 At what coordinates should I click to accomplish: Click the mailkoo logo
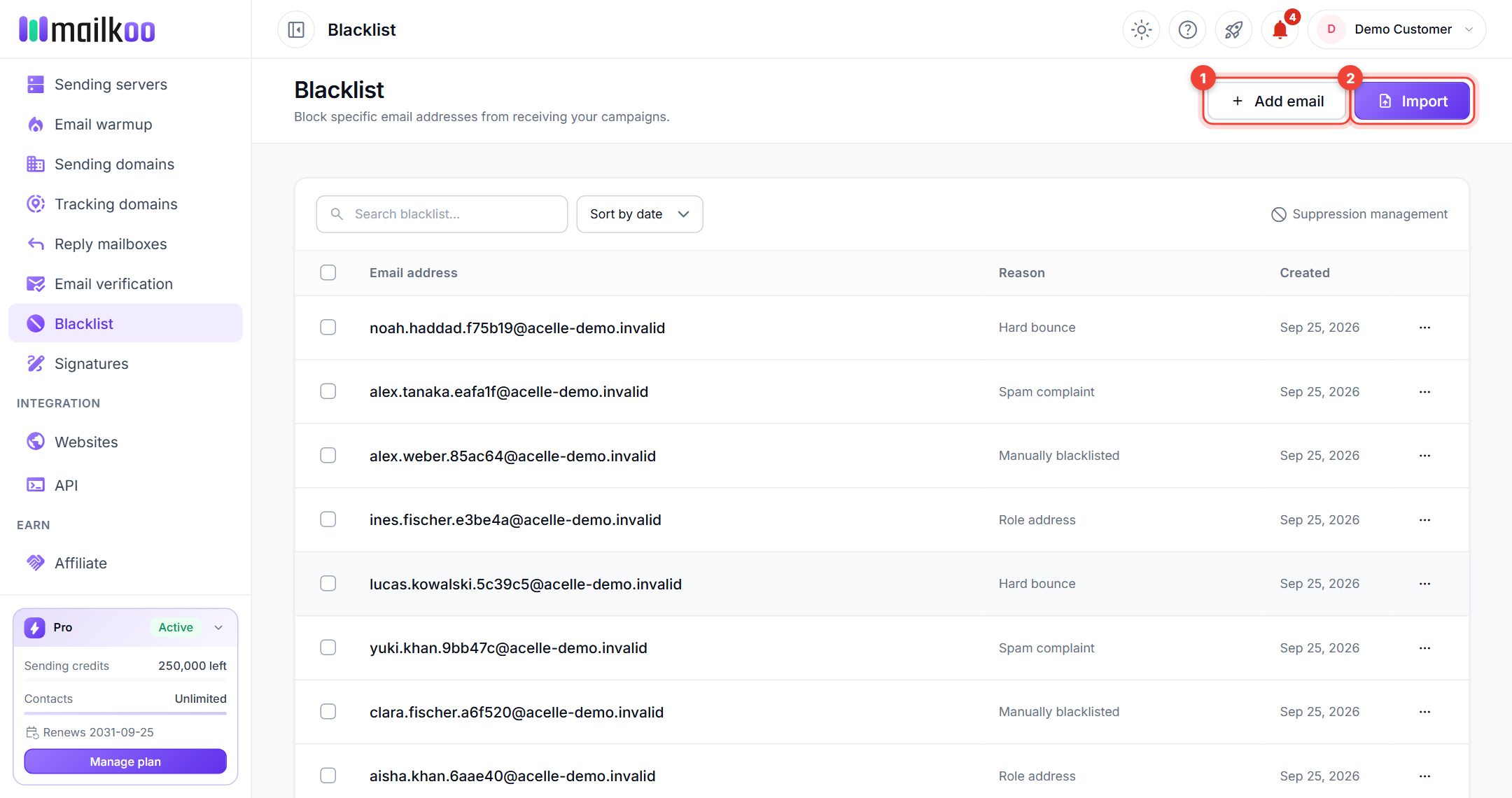tap(87, 29)
